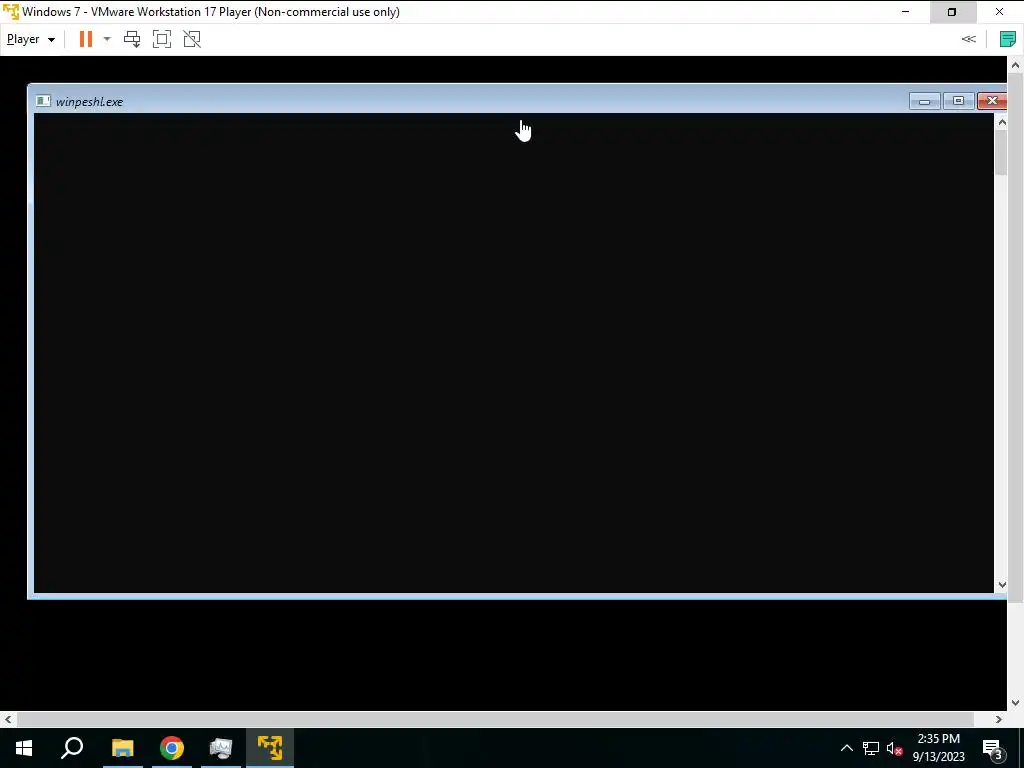Viewport: 1024px width, 768px height.
Task: Toggle Unity mode icon in VMware toolbar
Action: (x=192, y=39)
